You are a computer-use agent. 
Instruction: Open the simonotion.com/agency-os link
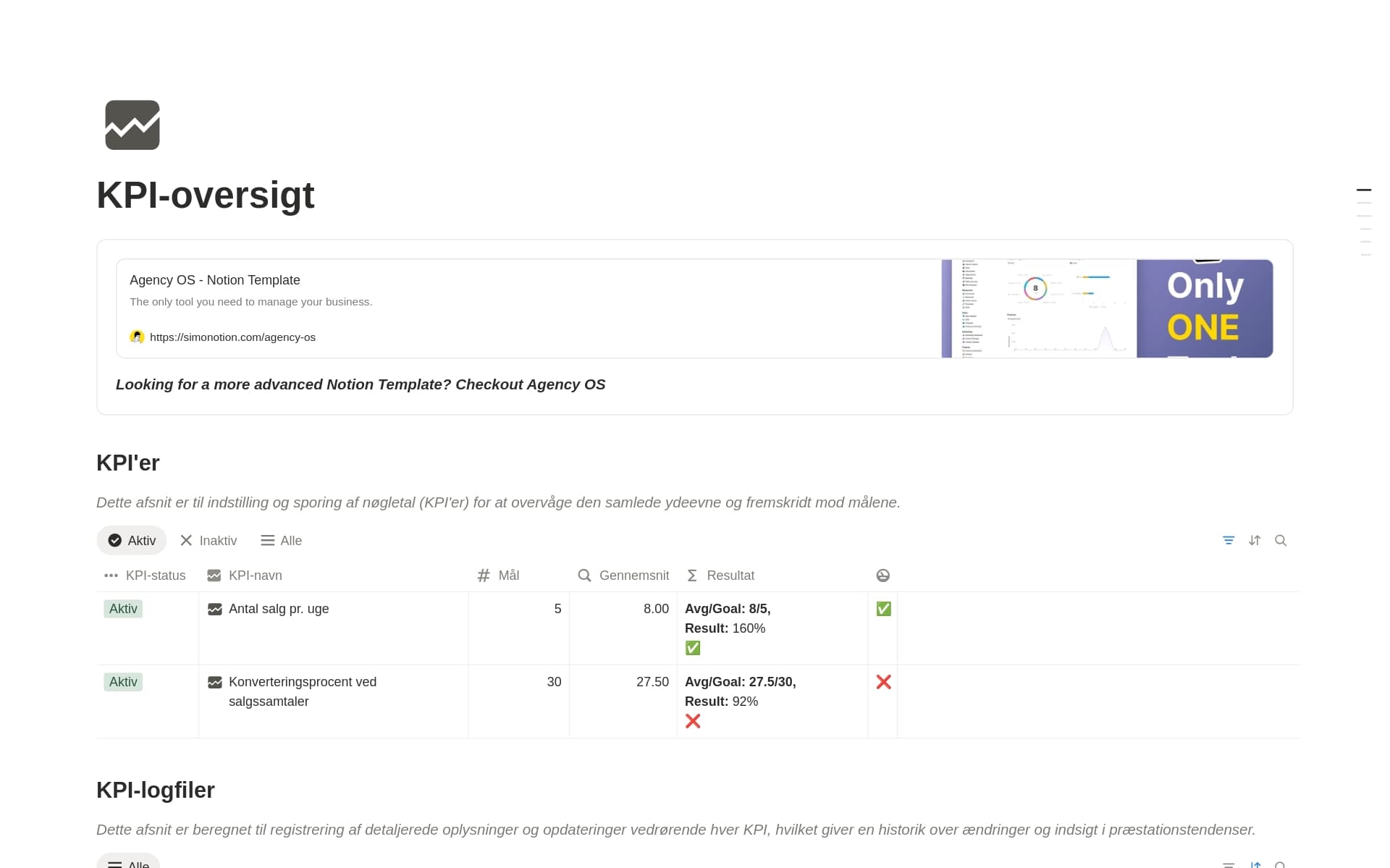tap(232, 337)
